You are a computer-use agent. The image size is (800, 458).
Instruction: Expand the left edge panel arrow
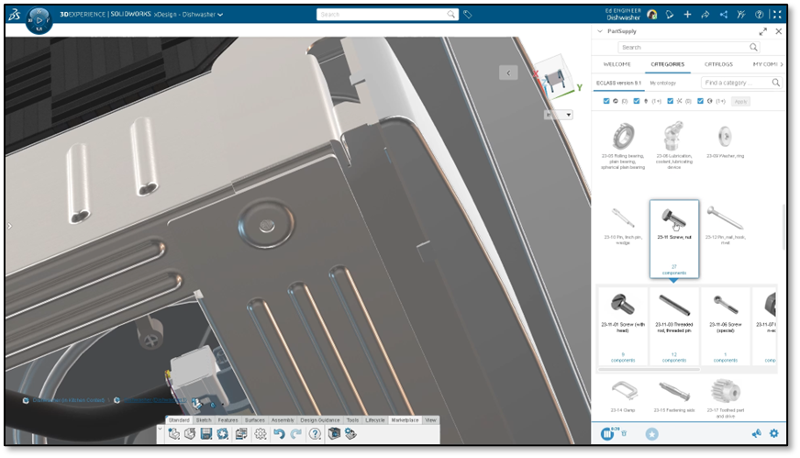pyautogui.click(x=9, y=225)
